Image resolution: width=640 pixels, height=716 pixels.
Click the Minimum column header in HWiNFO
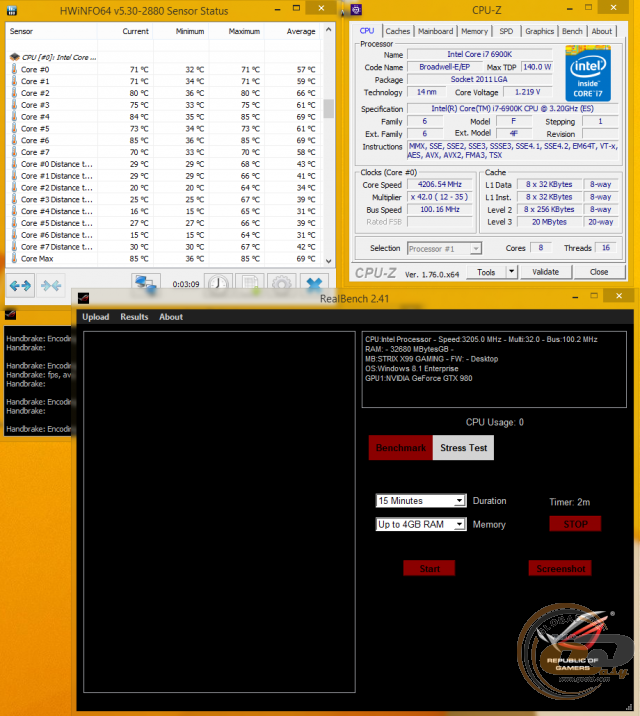tap(181, 31)
